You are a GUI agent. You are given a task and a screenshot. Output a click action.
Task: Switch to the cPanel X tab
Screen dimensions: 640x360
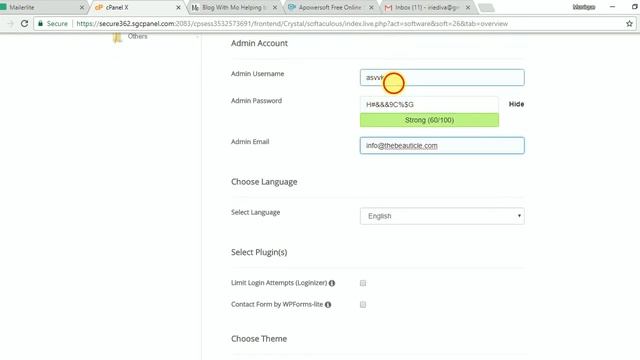pos(137,7)
